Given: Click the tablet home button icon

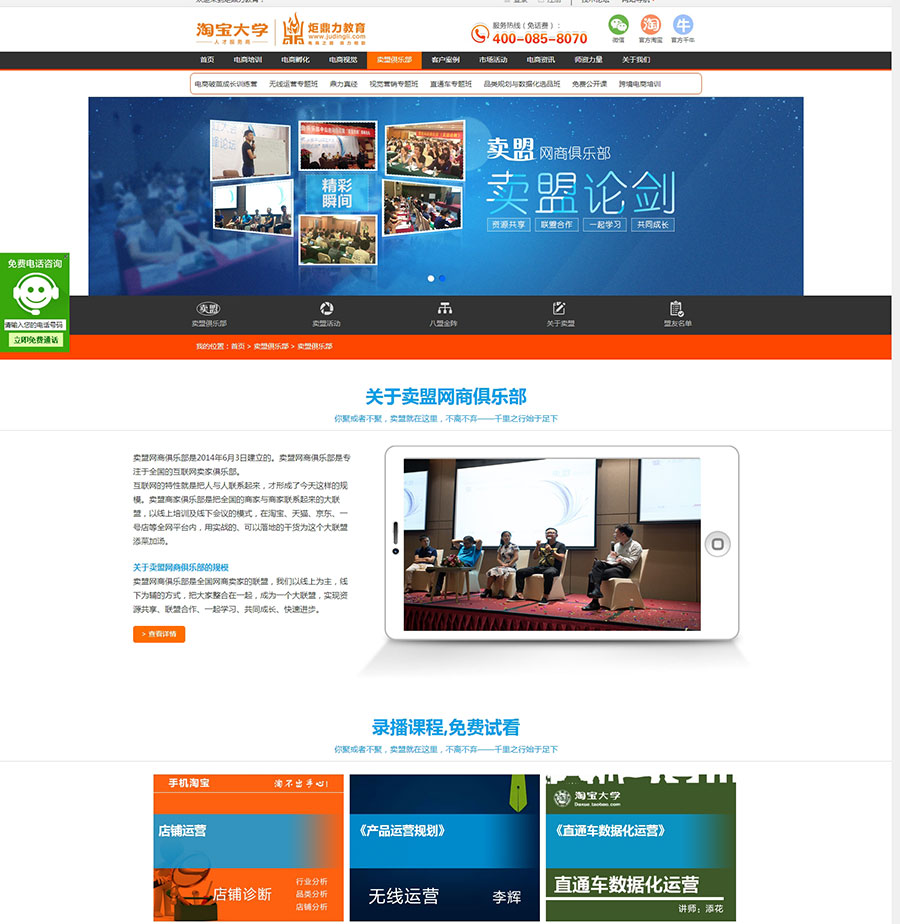Looking at the screenshot, I should pyautogui.click(x=717, y=543).
